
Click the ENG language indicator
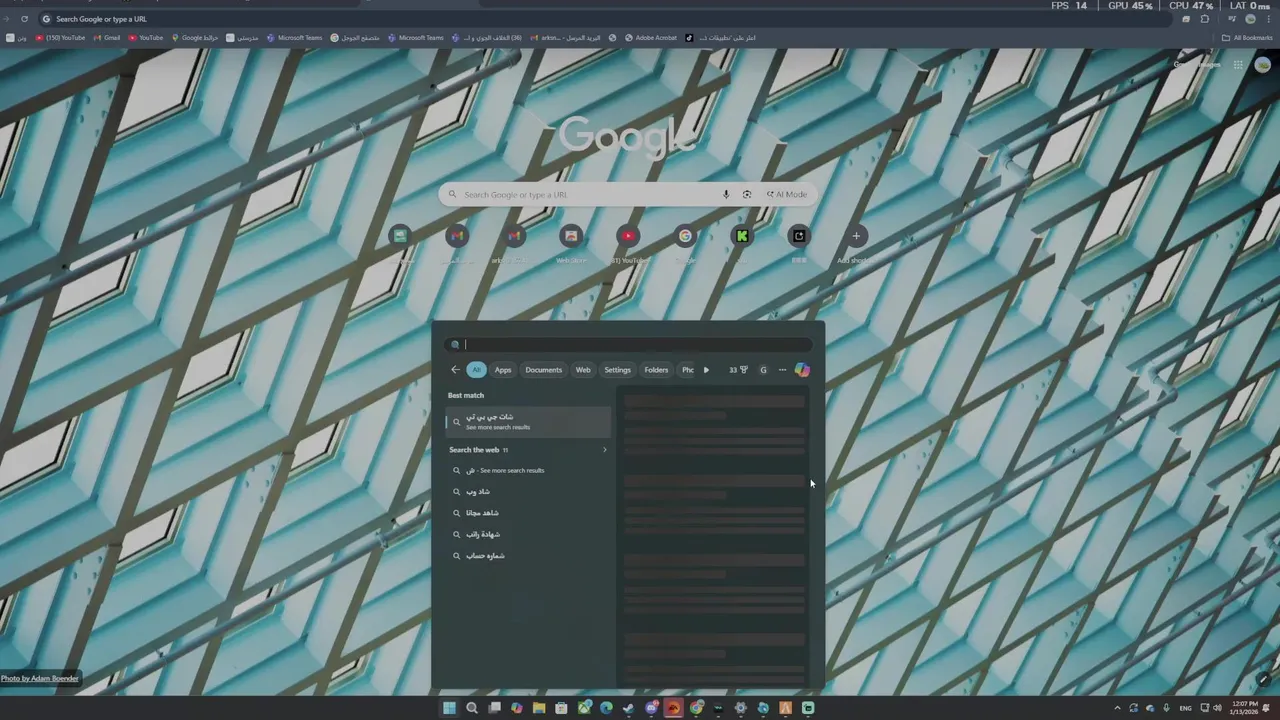tap(1186, 708)
